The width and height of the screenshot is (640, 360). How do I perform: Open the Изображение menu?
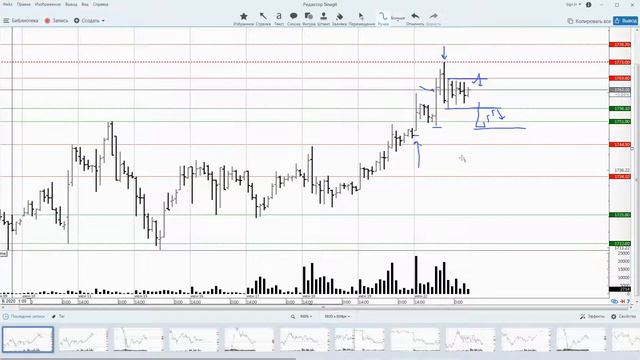coord(48,4)
